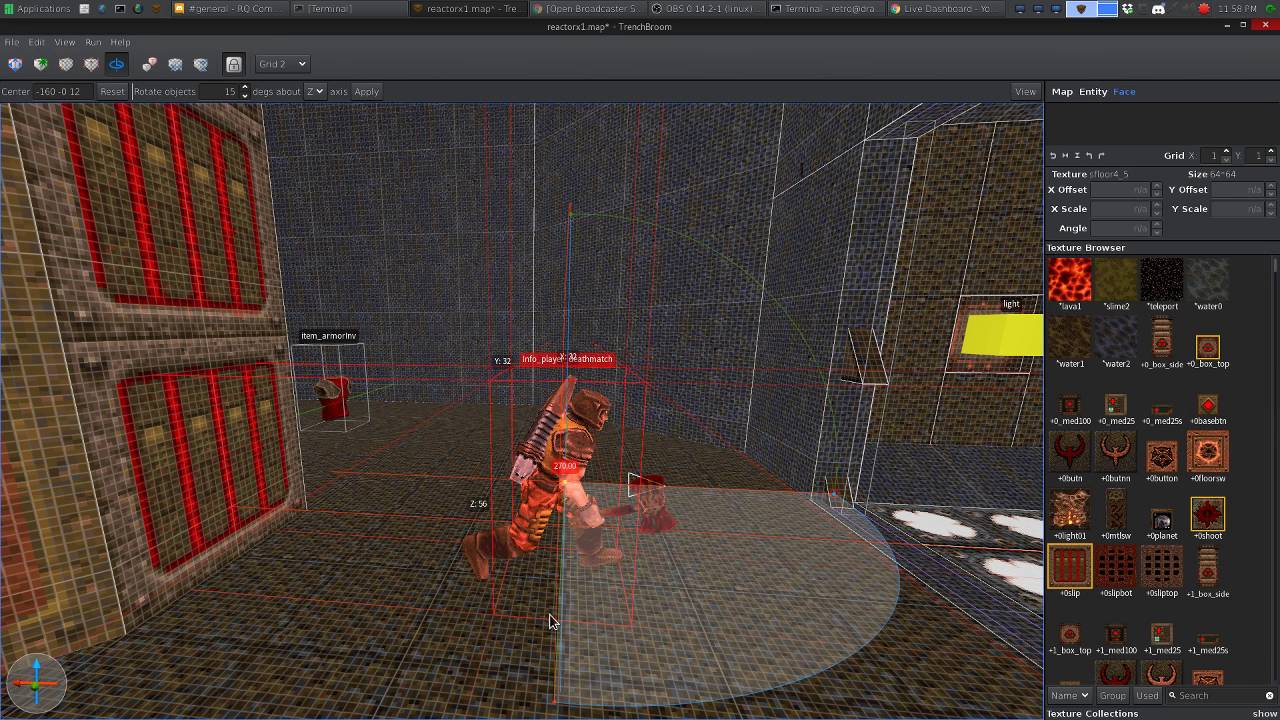Switch to the Entity tab
This screenshot has height=720, width=1280.
pyautogui.click(x=1093, y=91)
